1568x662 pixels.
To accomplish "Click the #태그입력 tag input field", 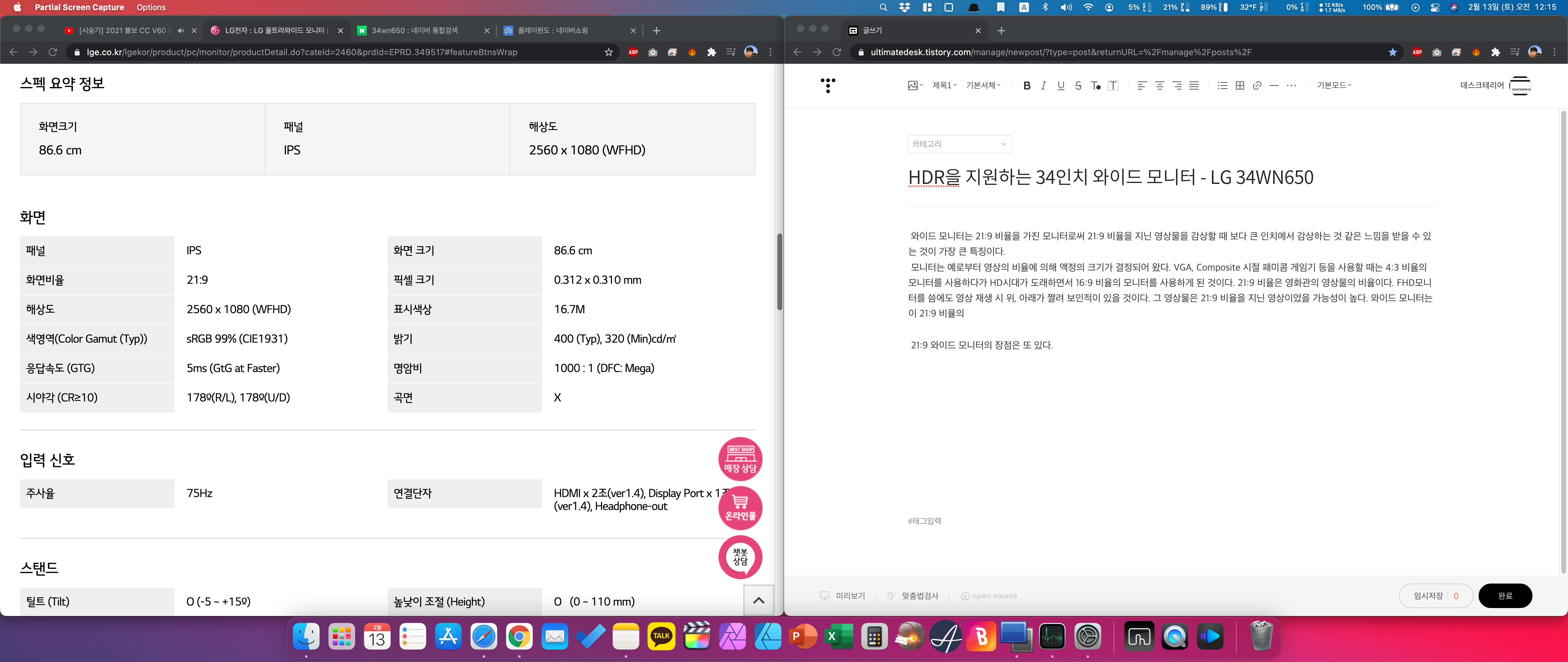I will 925,521.
